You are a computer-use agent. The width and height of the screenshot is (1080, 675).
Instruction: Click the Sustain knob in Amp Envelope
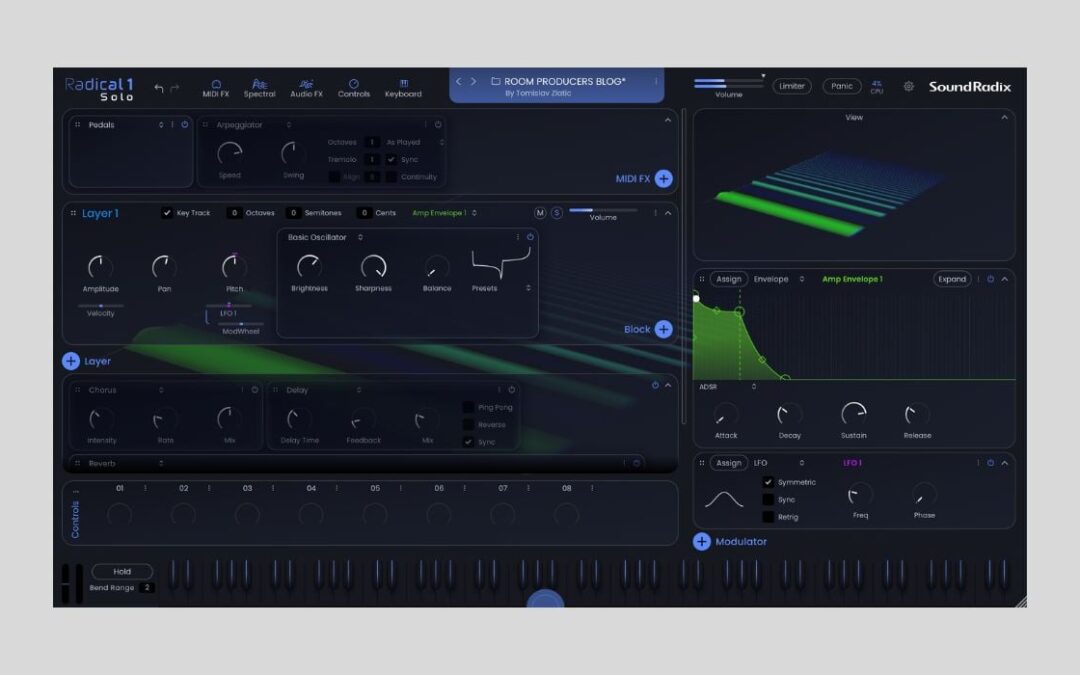coord(853,414)
